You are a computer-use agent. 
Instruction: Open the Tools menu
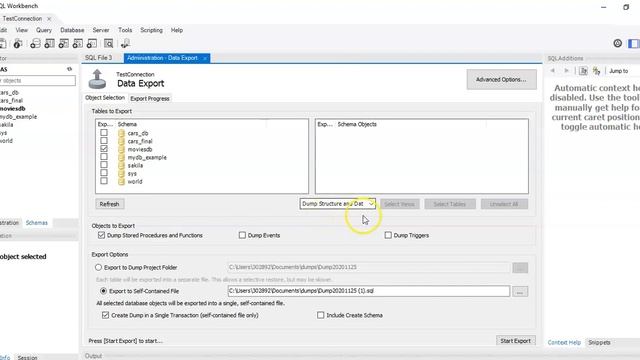(x=125, y=30)
